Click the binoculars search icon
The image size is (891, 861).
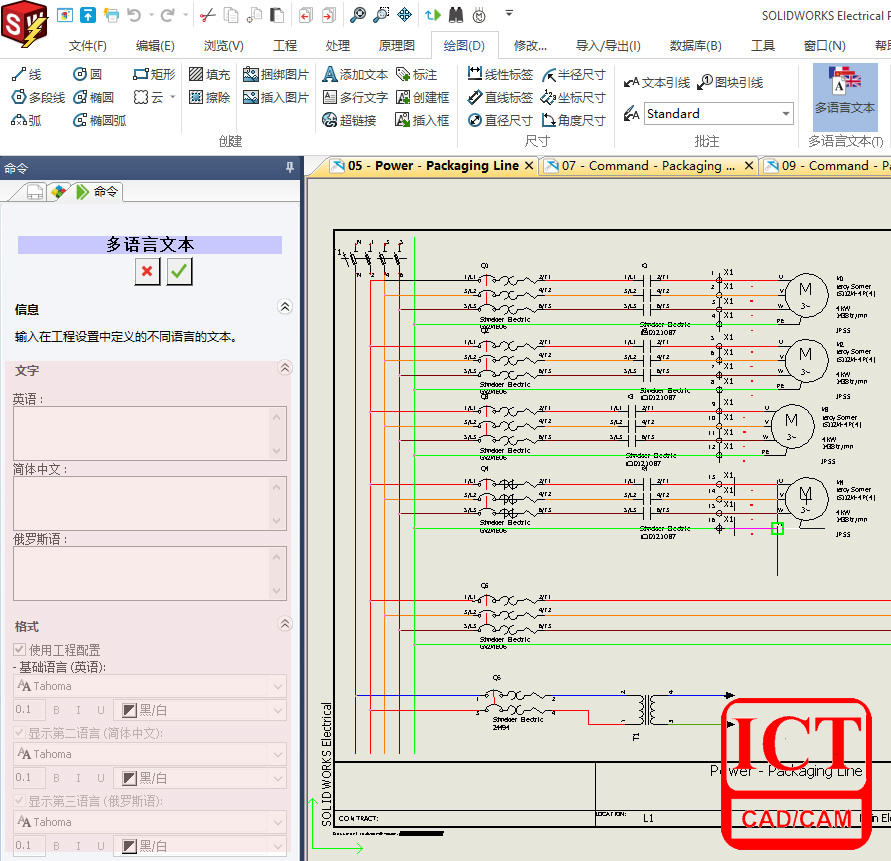[456, 15]
